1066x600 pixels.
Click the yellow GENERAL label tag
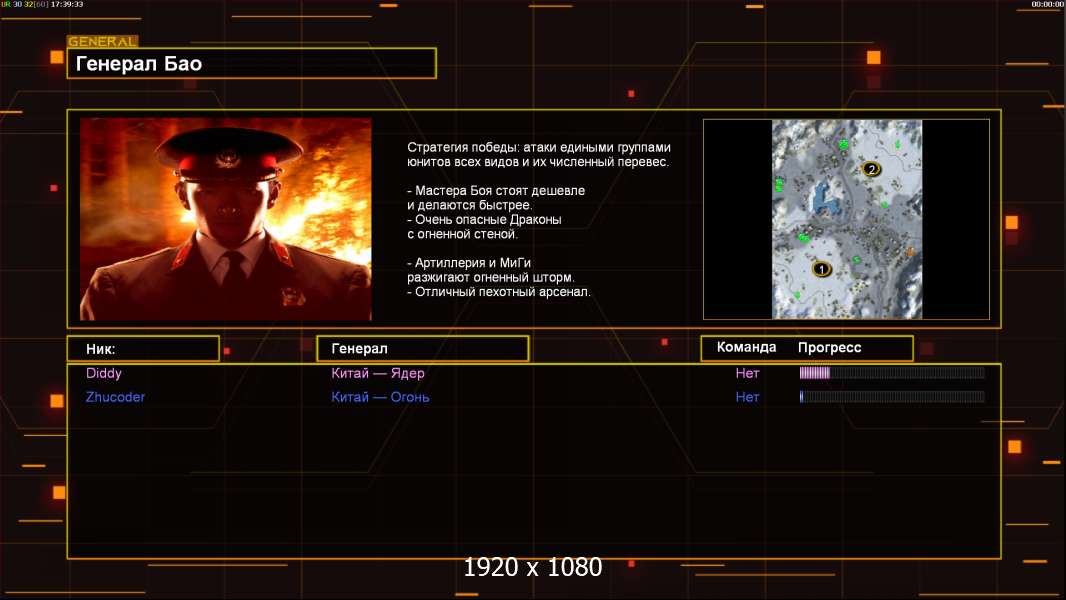[x=103, y=41]
